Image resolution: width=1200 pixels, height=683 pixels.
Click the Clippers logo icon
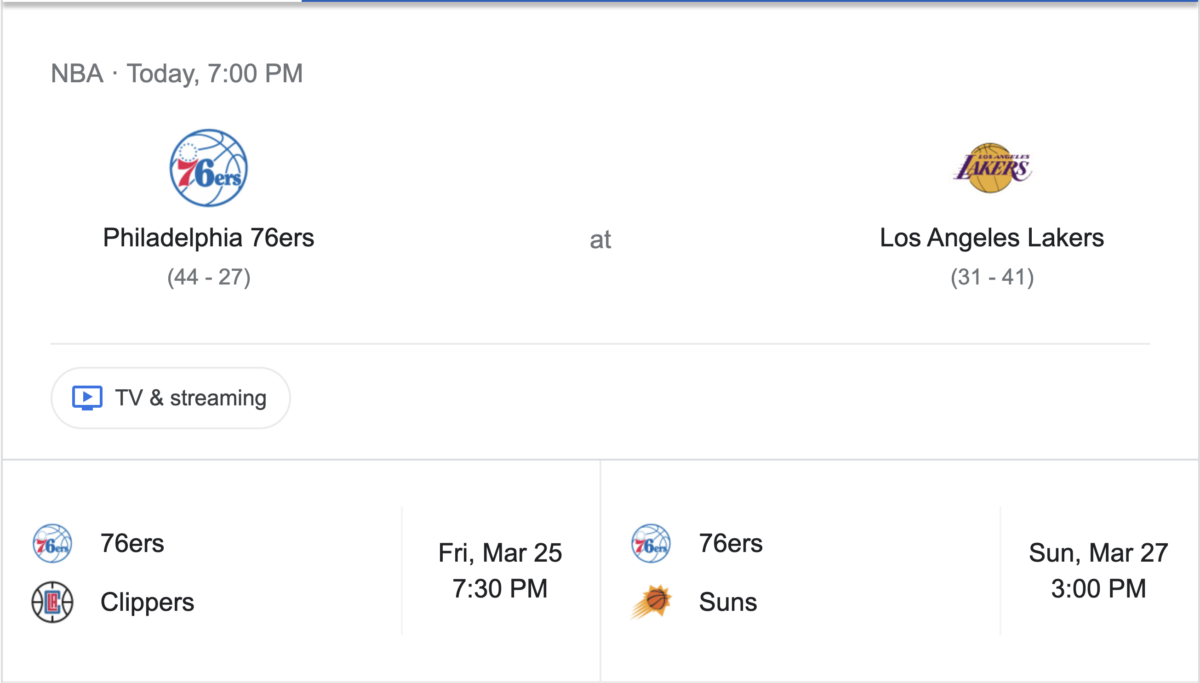(x=52, y=602)
